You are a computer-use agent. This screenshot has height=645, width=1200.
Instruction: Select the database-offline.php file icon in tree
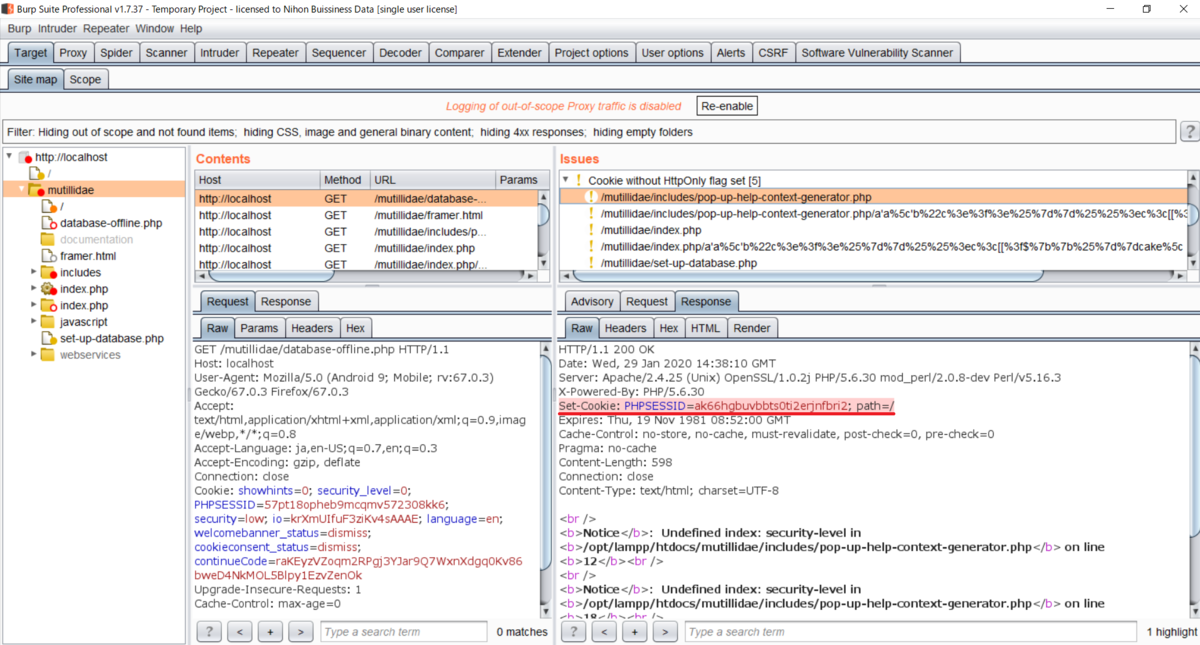[x=48, y=223]
